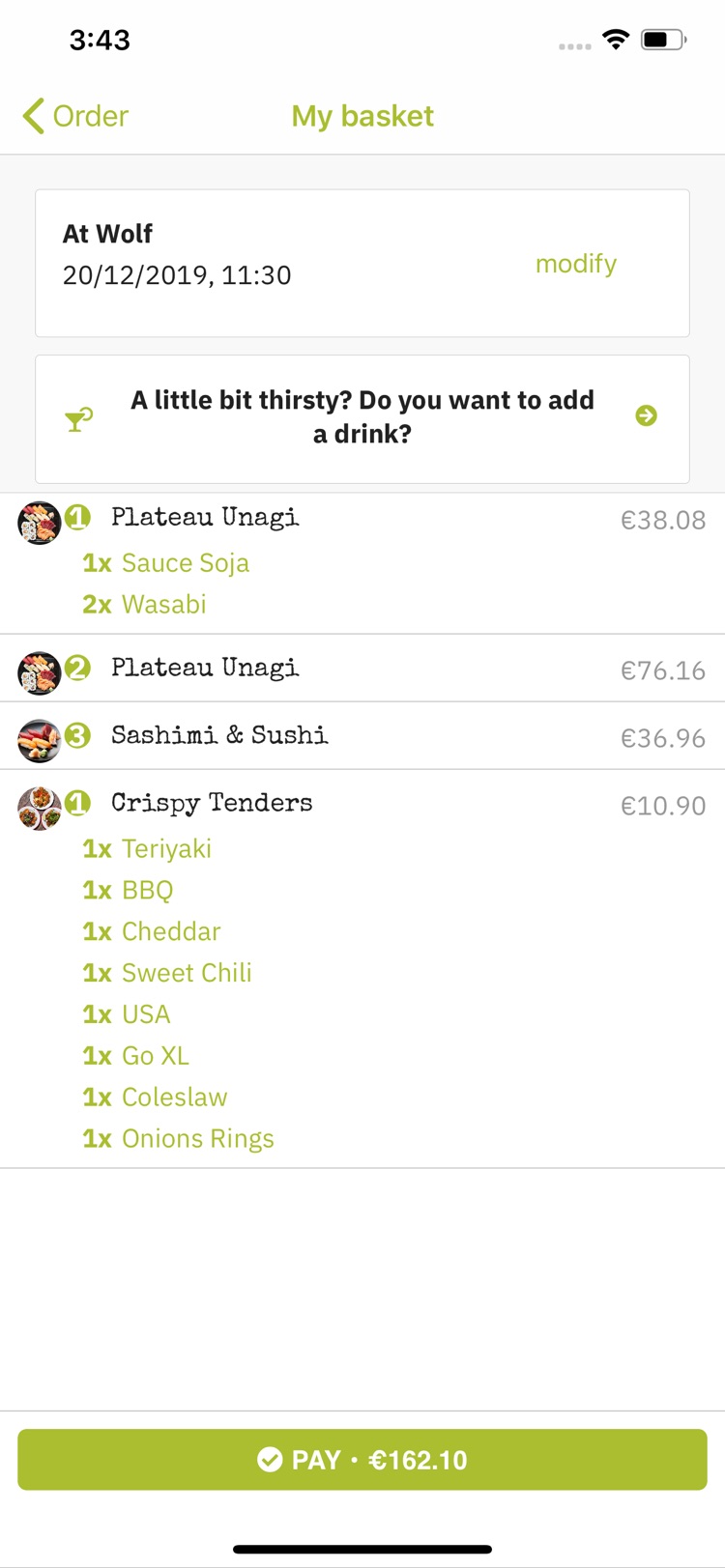
Task: Click the modify link for pickup time
Action: pyautogui.click(x=576, y=264)
